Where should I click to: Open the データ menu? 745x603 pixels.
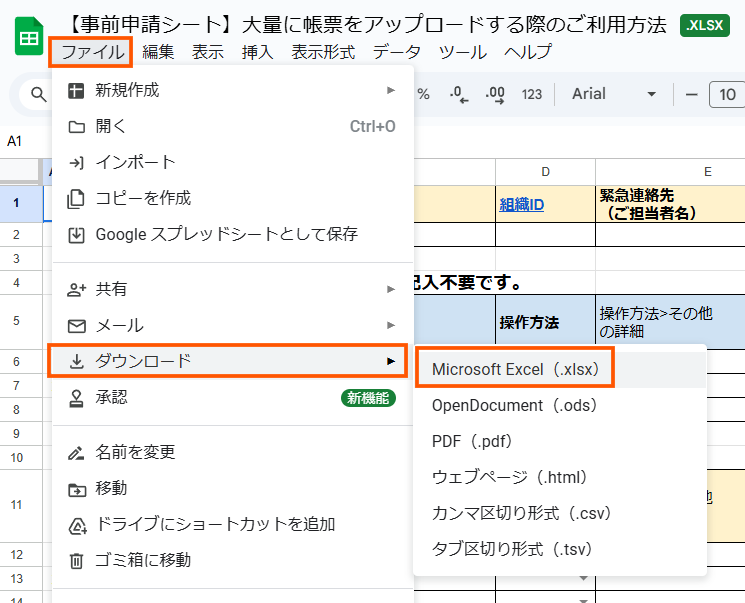397,52
